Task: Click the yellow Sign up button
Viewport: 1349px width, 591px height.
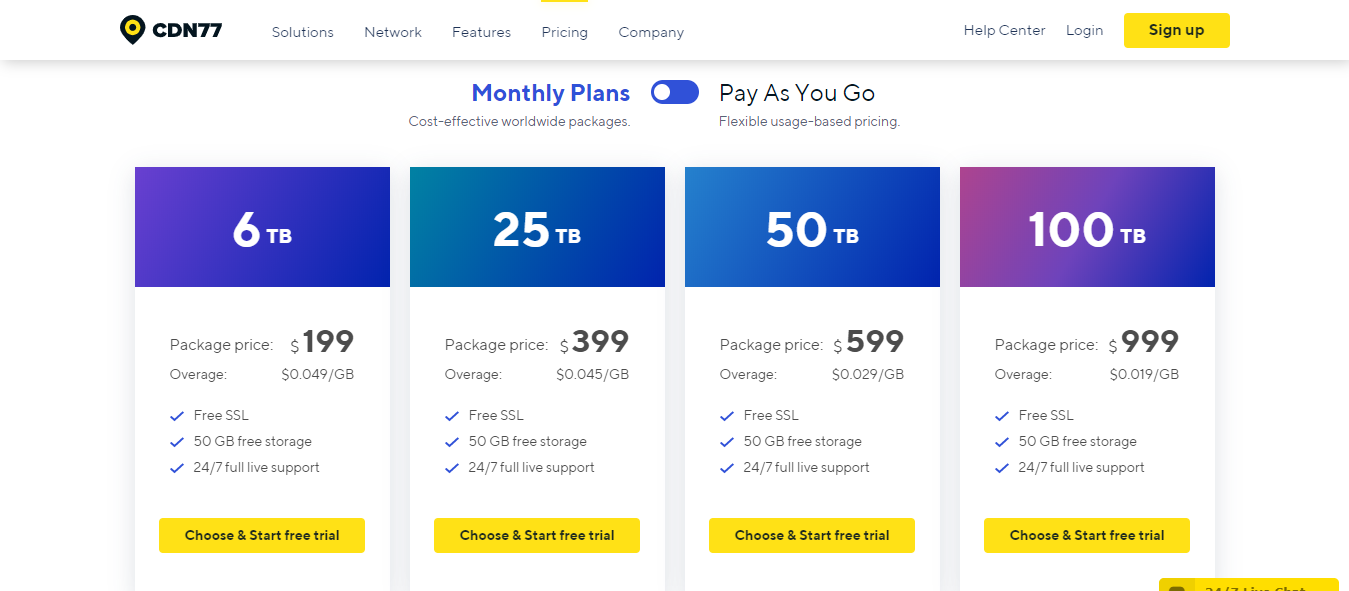Action: pyautogui.click(x=1176, y=30)
